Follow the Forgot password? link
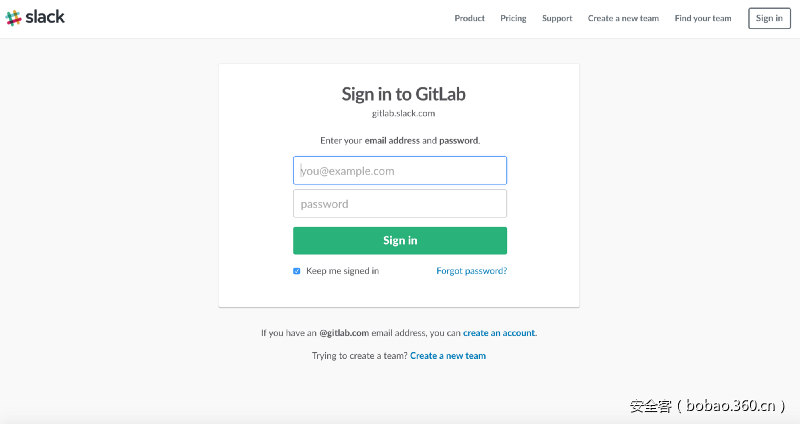The width and height of the screenshot is (800, 424). pyautogui.click(x=471, y=271)
